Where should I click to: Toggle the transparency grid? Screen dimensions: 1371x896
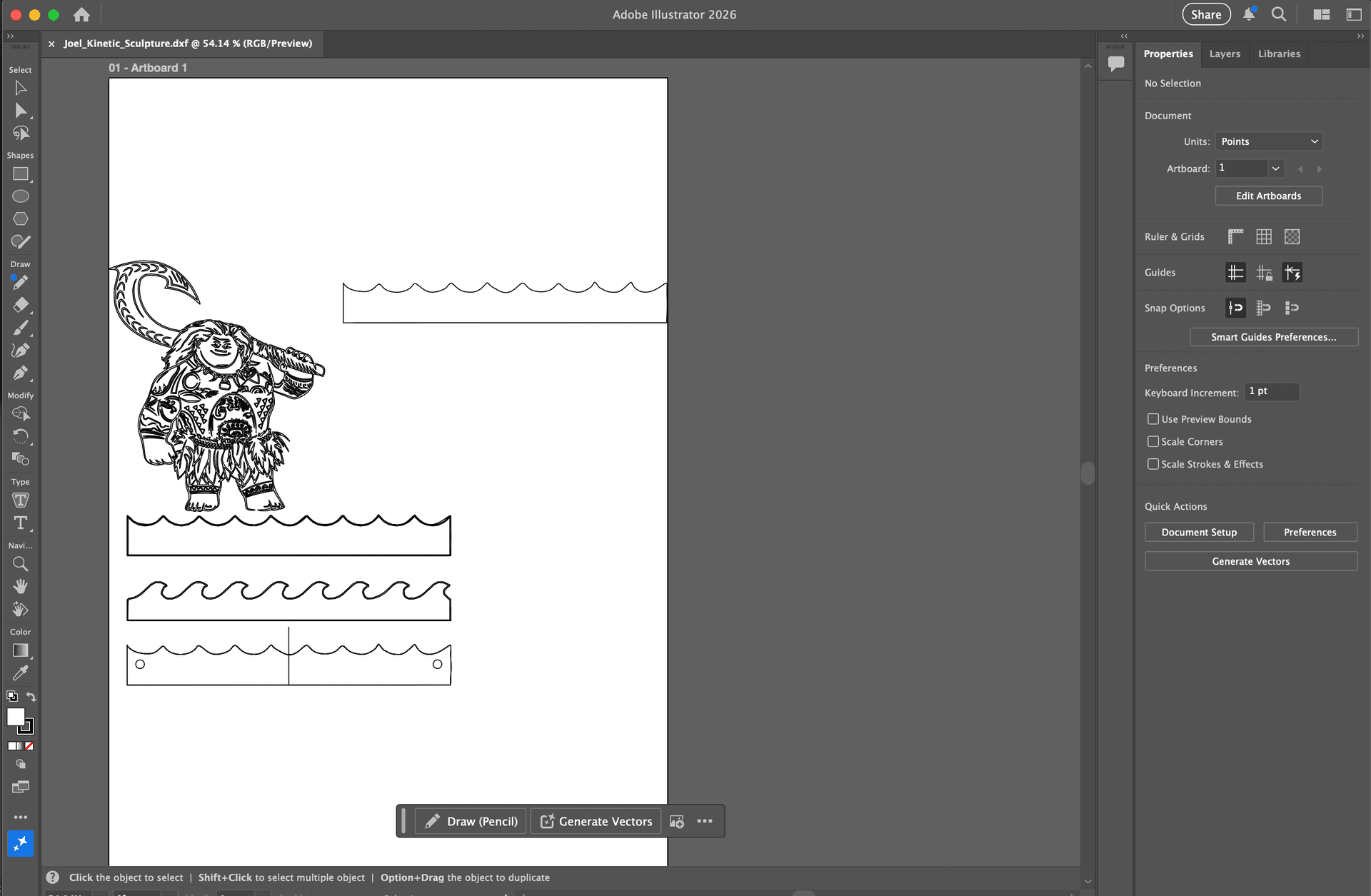(1292, 236)
